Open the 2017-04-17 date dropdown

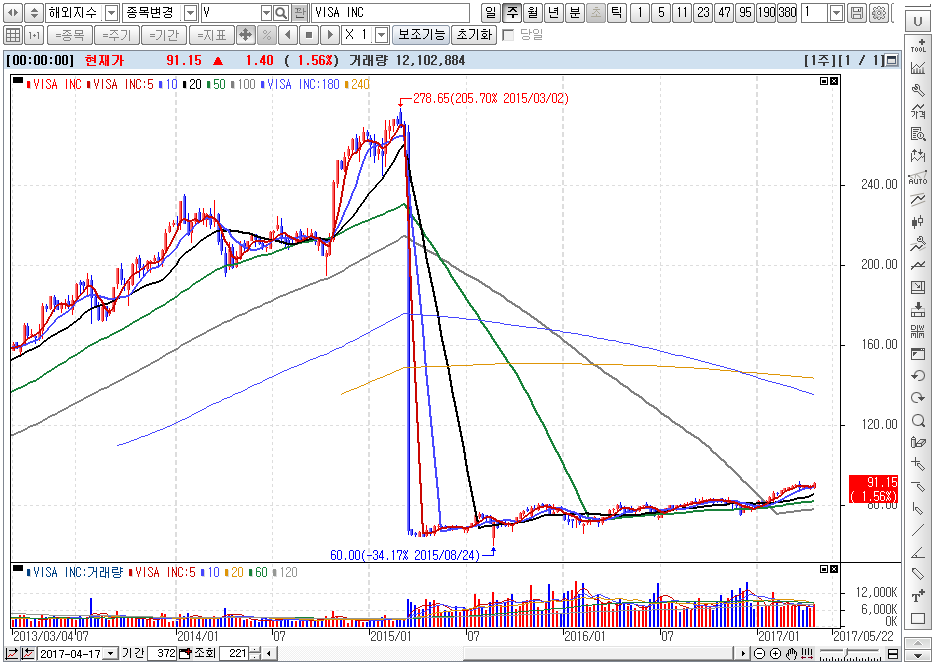110,654
